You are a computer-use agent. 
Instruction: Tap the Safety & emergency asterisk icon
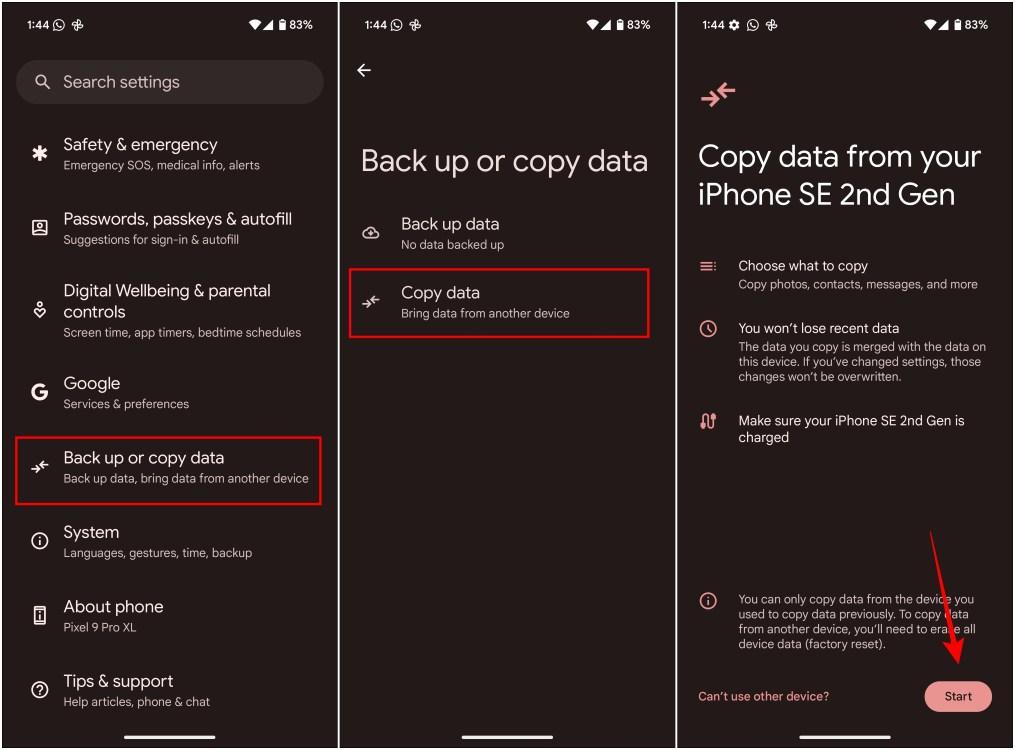coord(39,153)
